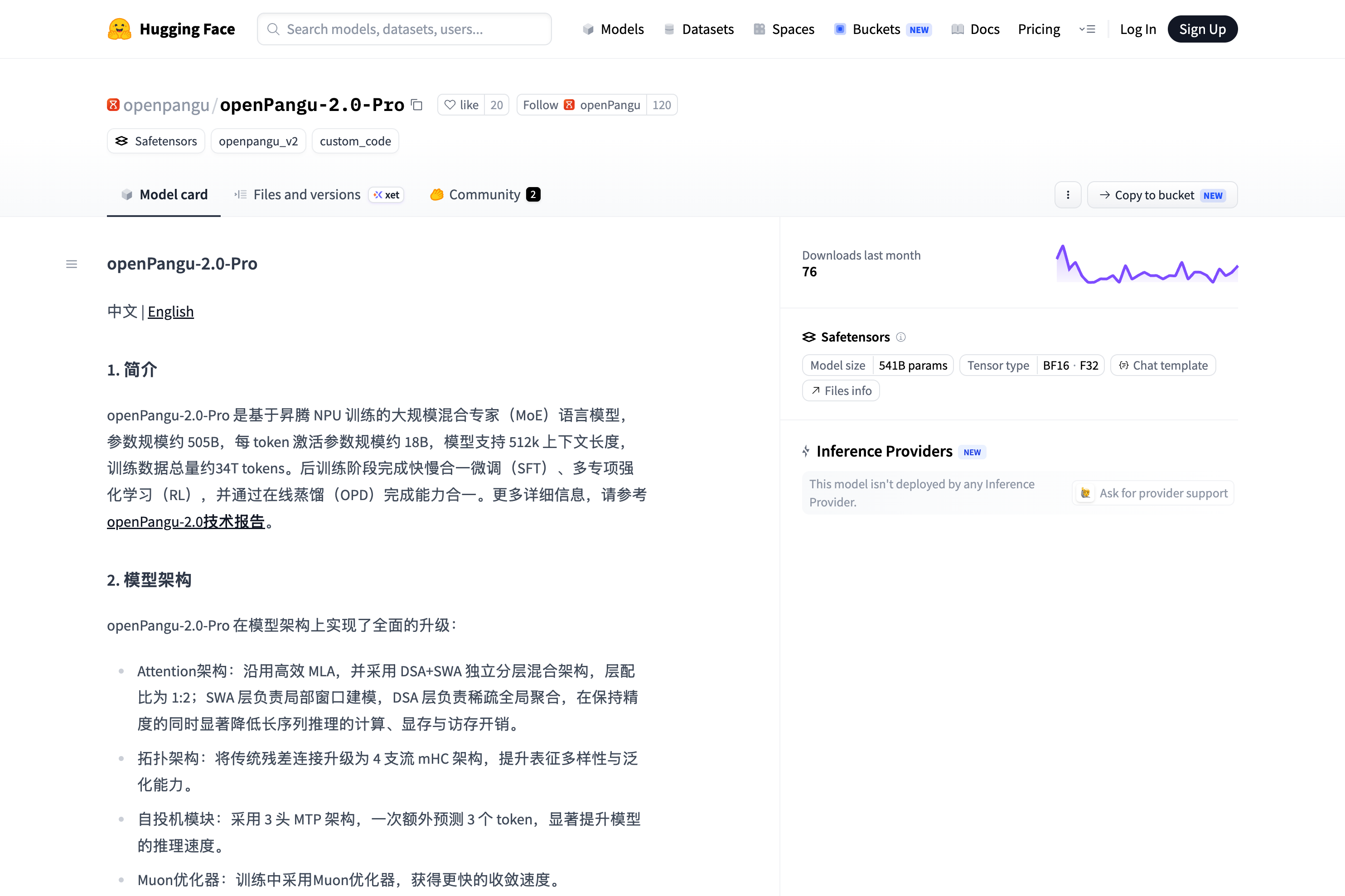This screenshot has height=896, width=1345.
Task: Click Files info button
Action: [x=841, y=391]
